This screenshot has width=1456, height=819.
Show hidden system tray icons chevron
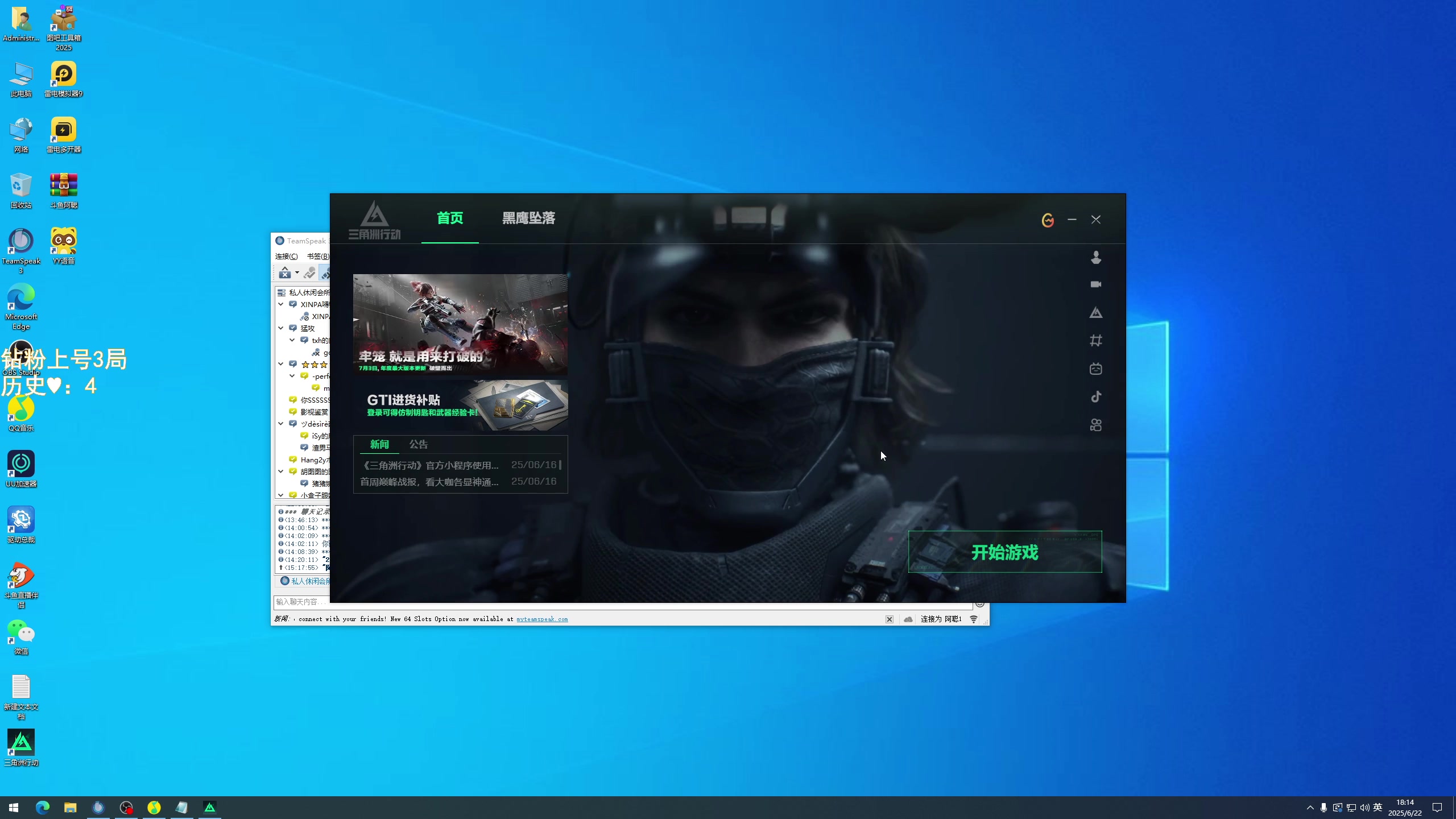coord(1310,808)
